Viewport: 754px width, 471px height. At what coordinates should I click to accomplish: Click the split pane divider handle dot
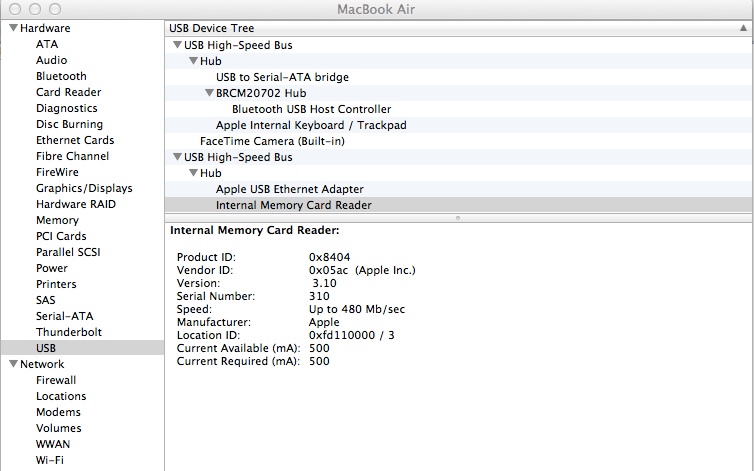pyautogui.click(x=458, y=218)
